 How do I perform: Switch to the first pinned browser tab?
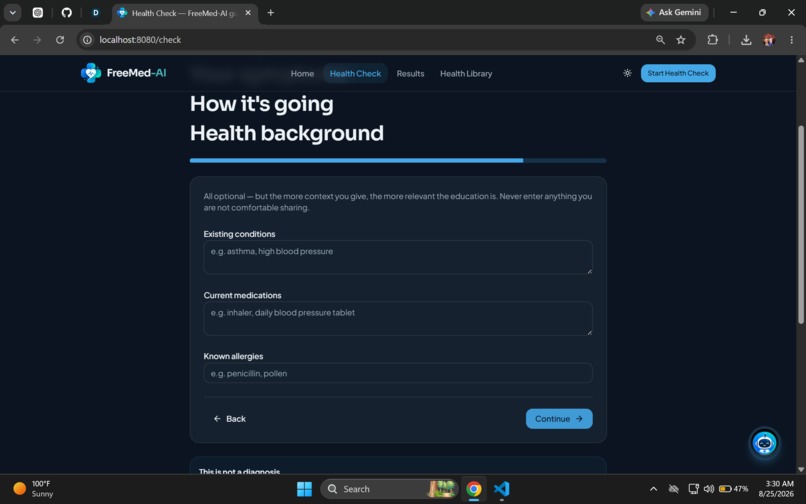pos(38,13)
